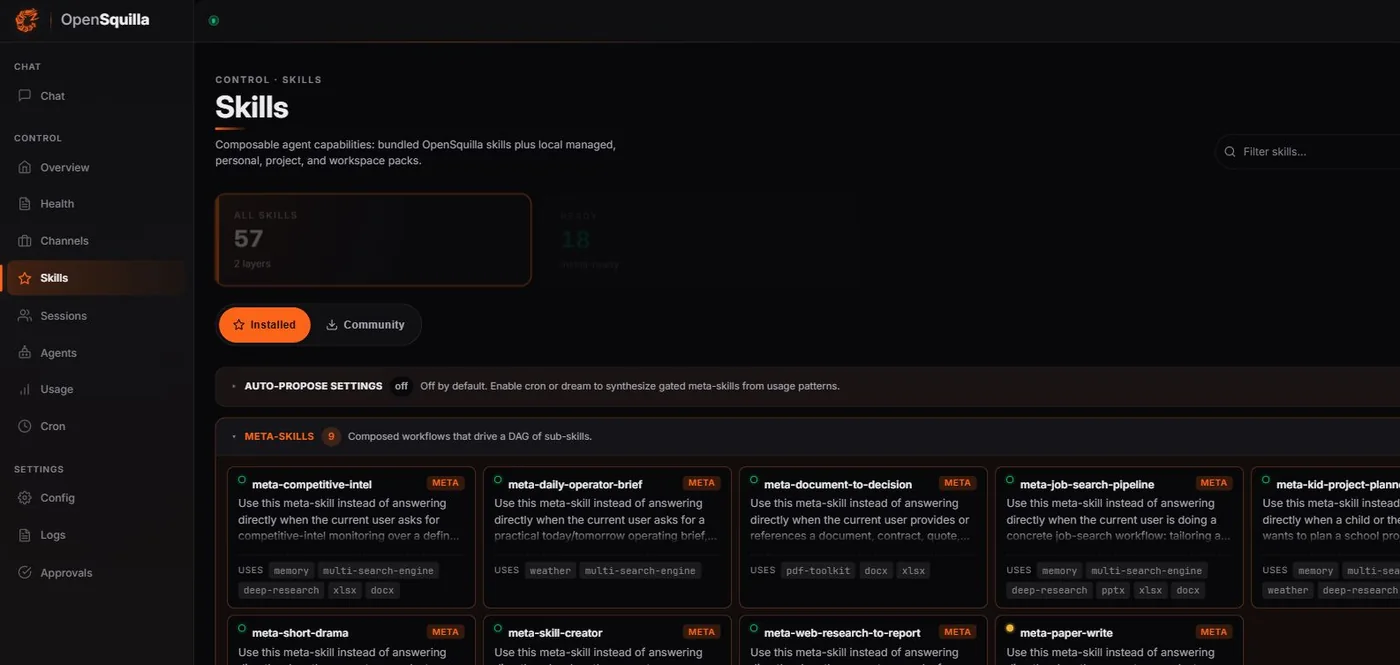
Task: Click 'pdf-toolkit' tag on meta-document-to-decision
Action: click(818, 571)
